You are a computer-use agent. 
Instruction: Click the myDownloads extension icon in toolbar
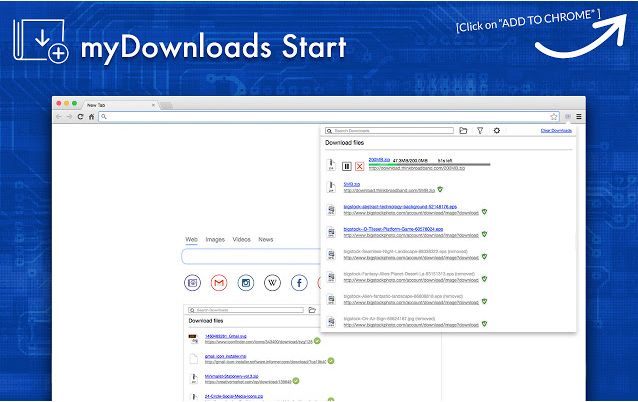point(568,117)
